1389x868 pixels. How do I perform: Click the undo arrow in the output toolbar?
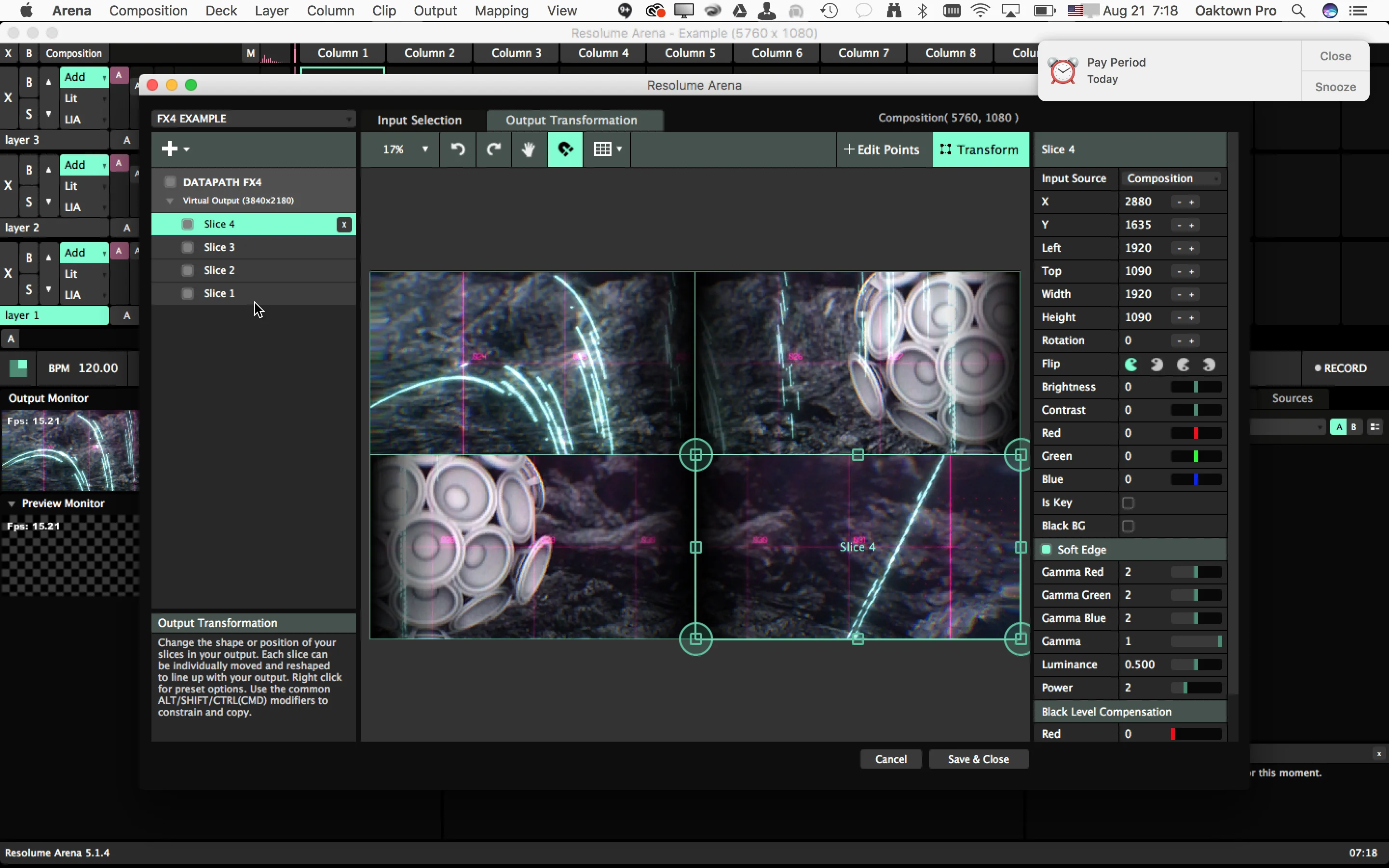tap(457, 149)
